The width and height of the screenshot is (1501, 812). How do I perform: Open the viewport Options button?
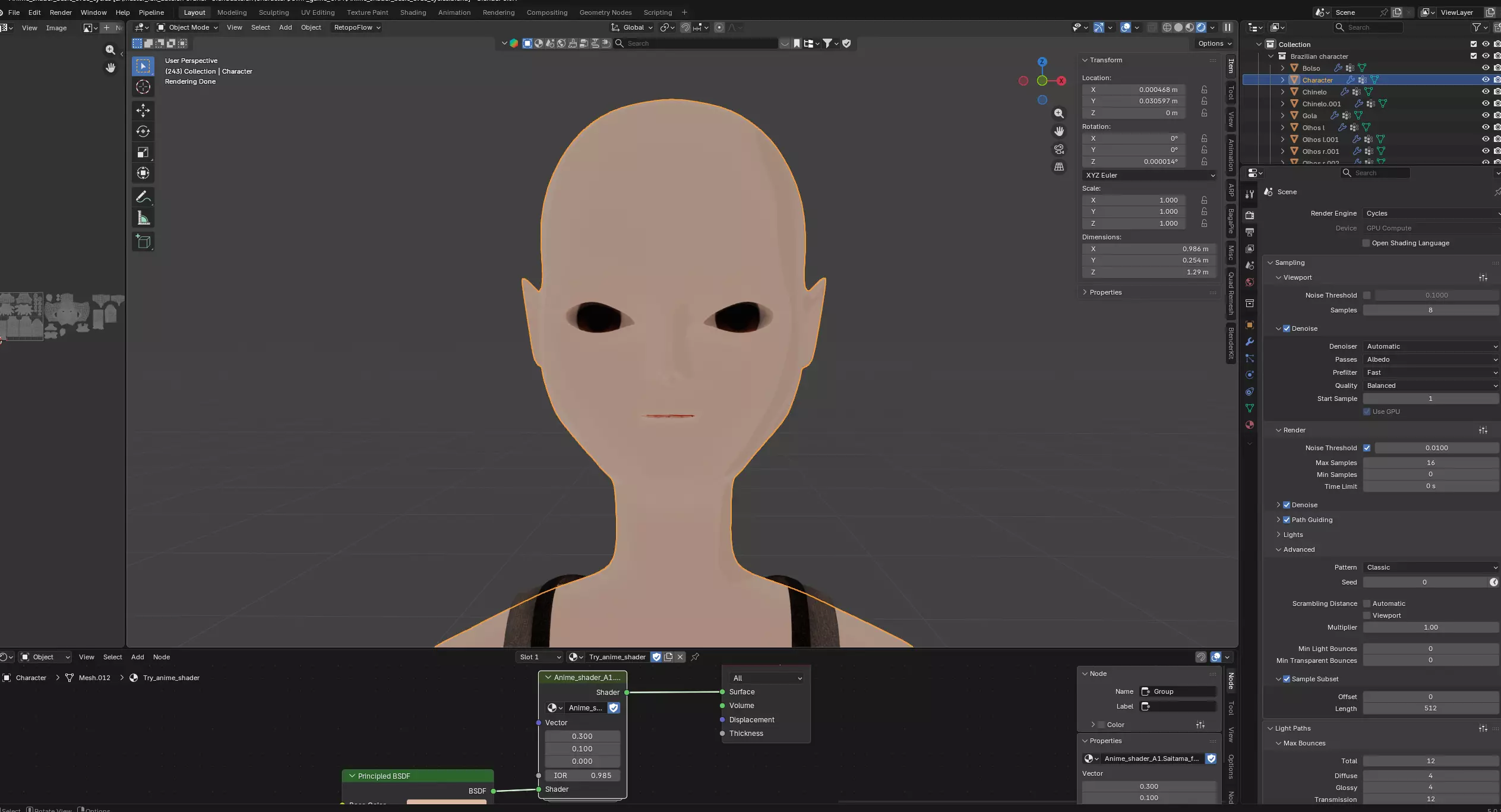tap(1214, 43)
